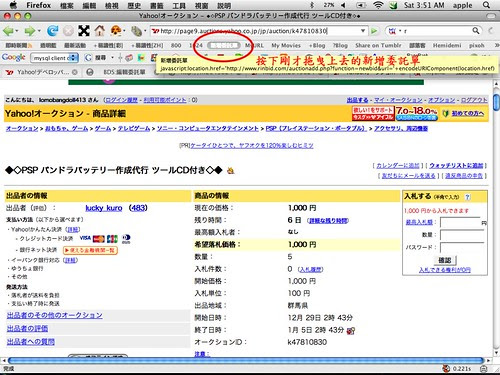Open the Google toolbar search combo box arrow
Viewport: 500px width, 375px height.
click(74, 58)
